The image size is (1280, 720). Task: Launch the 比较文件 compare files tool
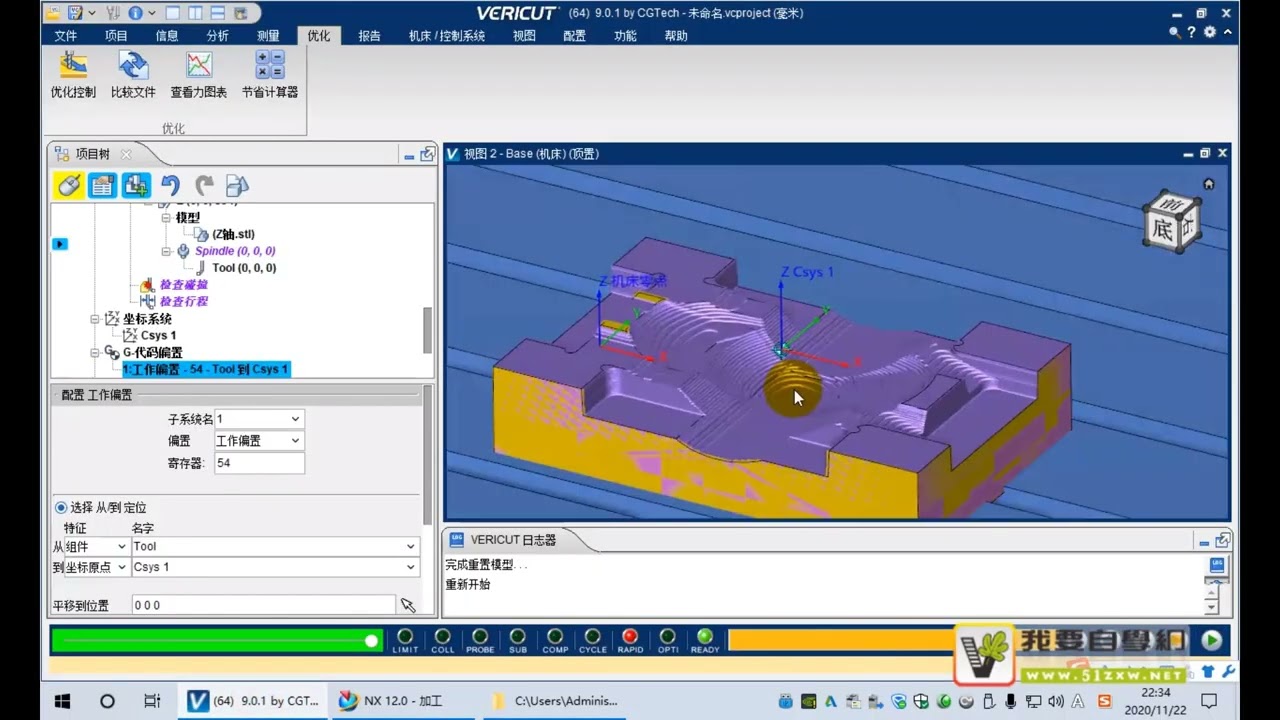click(133, 75)
